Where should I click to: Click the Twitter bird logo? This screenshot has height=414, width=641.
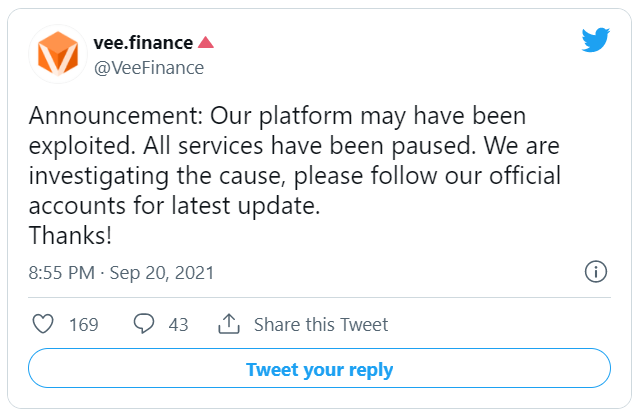click(596, 40)
